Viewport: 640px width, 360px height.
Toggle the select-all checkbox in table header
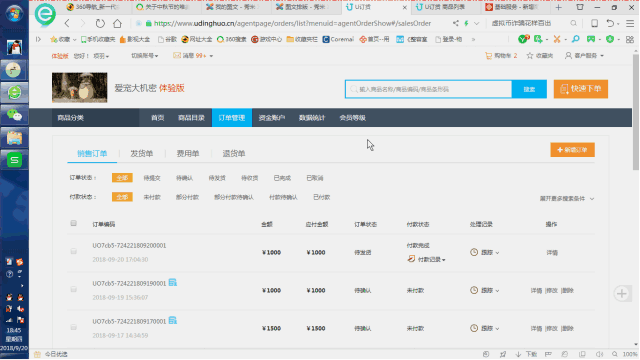(73, 223)
